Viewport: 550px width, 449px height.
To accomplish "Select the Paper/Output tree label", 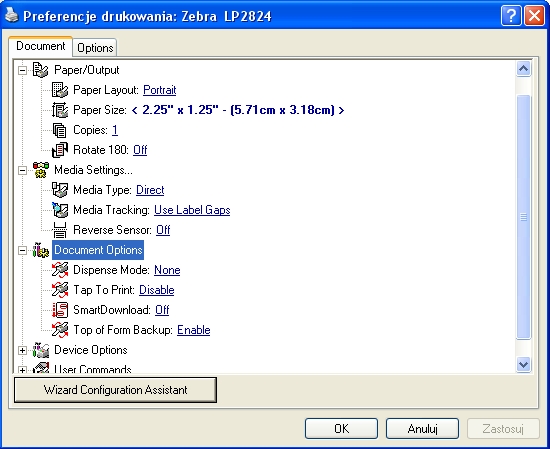I will pyautogui.click(x=87, y=70).
